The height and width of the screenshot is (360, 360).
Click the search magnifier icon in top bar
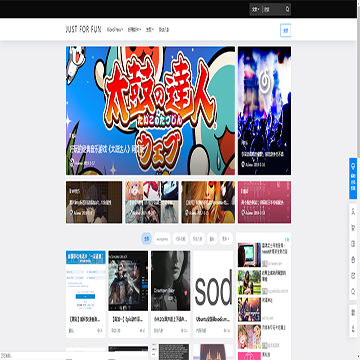pyautogui.click(x=287, y=9)
